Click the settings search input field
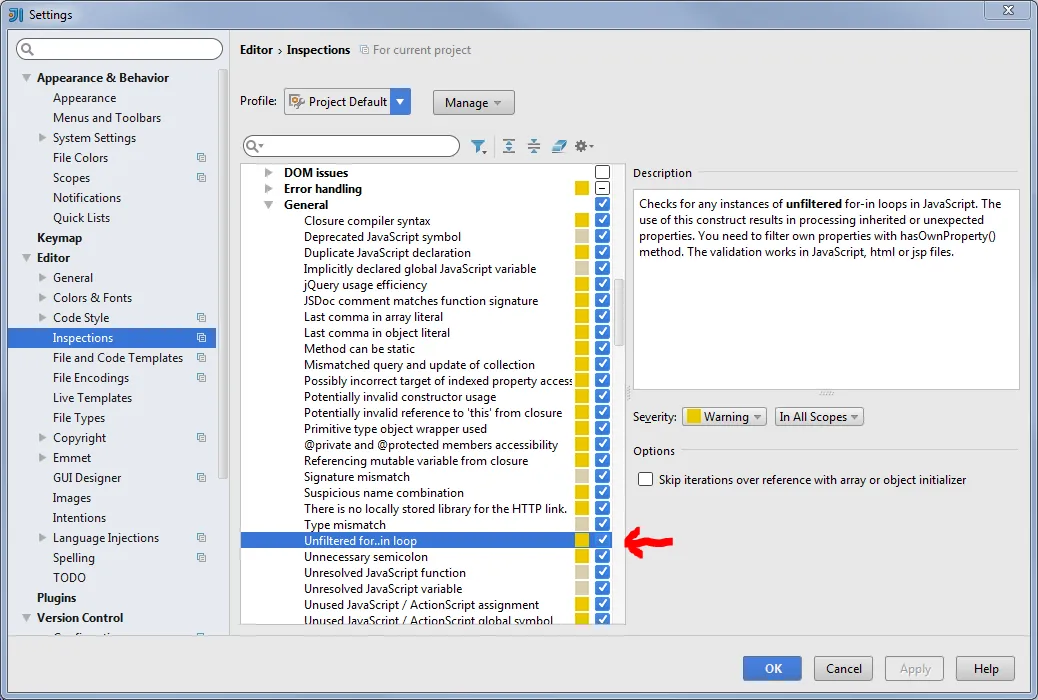Image resolution: width=1038 pixels, height=700 pixels. (119, 49)
